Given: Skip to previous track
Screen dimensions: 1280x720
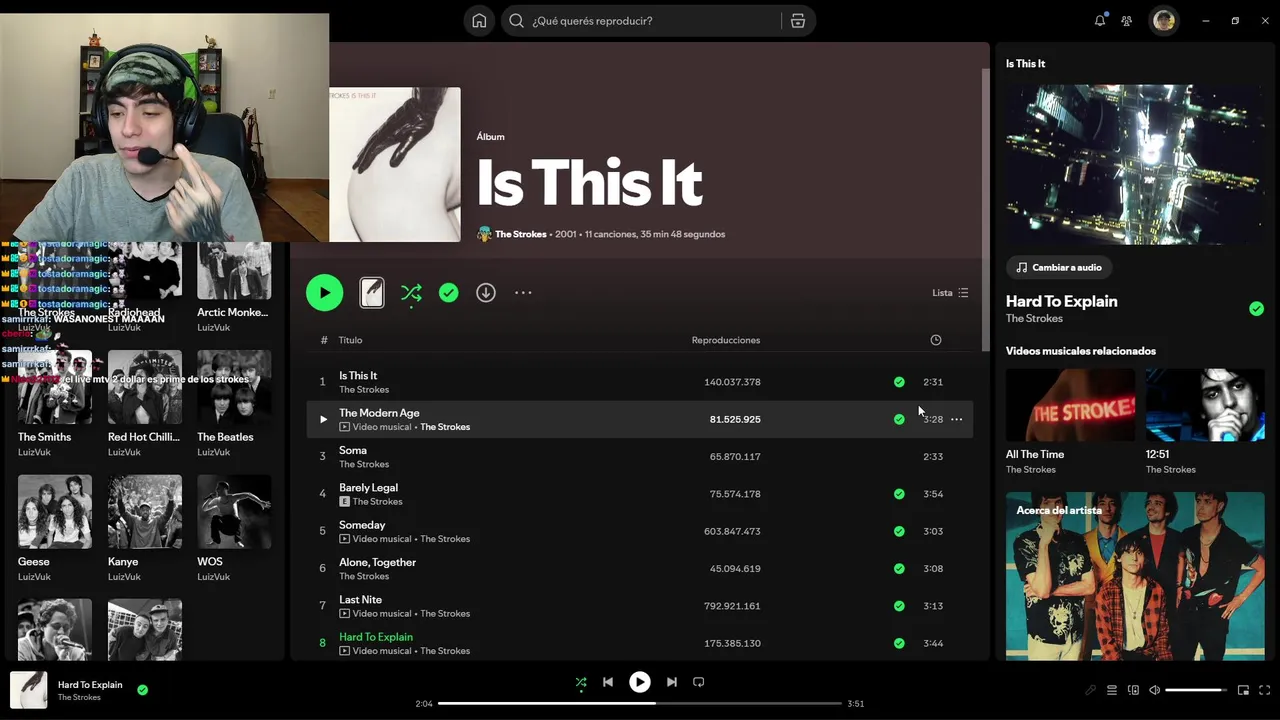Looking at the screenshot, I should tap(608, 682).
